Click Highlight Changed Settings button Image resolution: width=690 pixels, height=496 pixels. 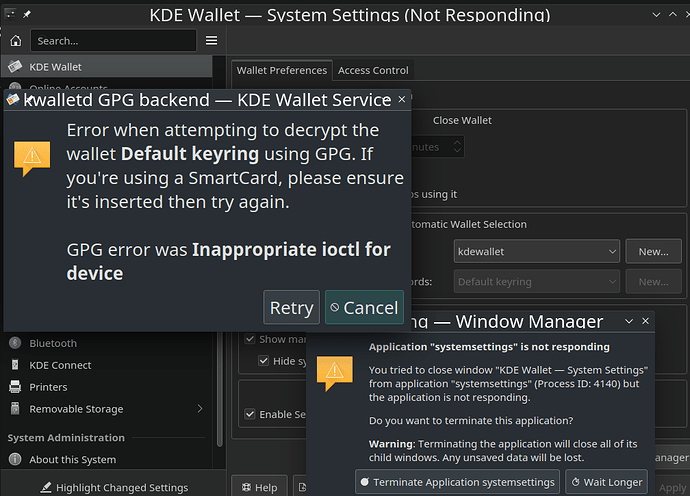[114, 487]
